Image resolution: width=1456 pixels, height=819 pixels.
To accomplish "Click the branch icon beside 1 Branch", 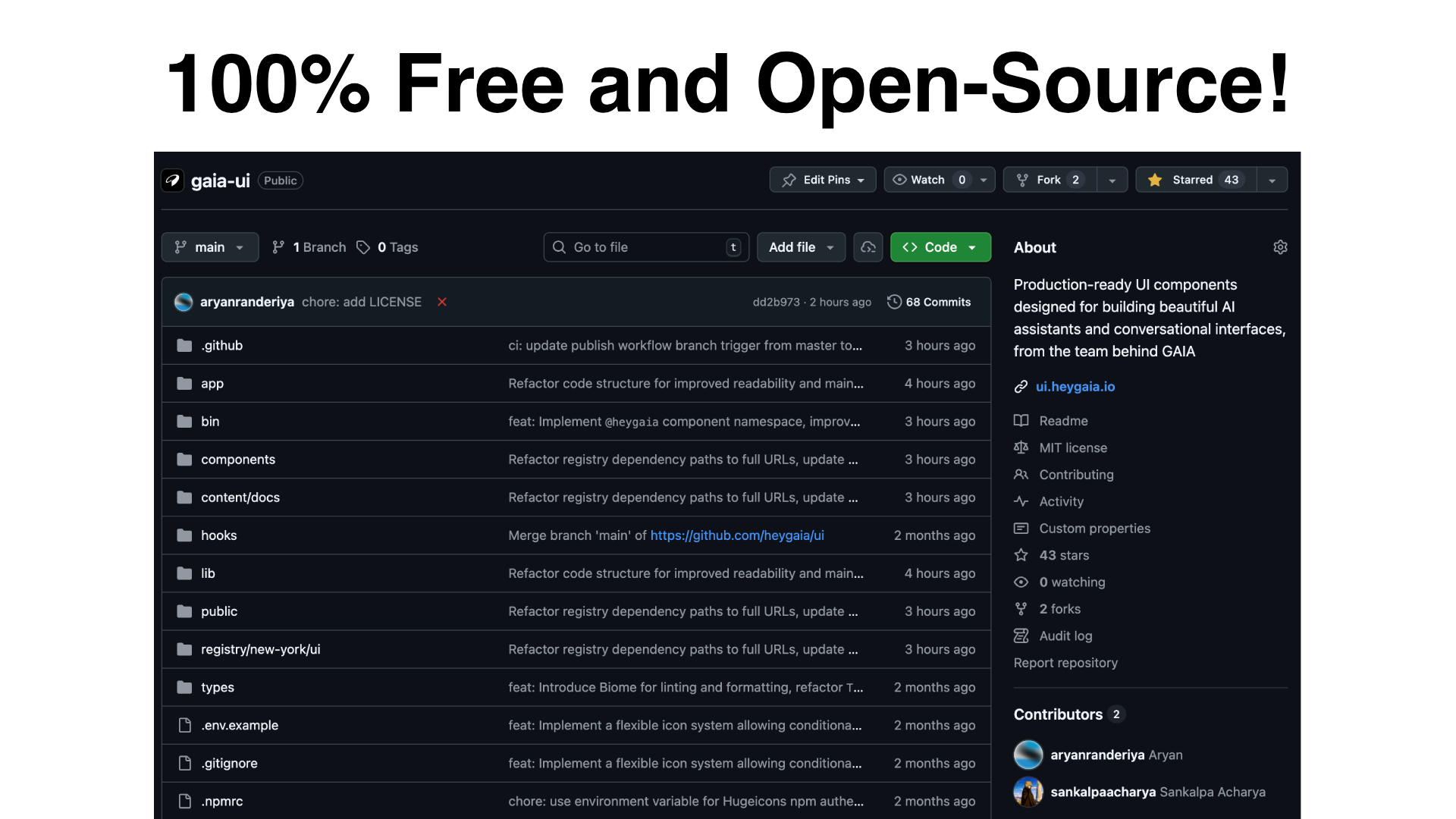I will (x=278, y=247).
